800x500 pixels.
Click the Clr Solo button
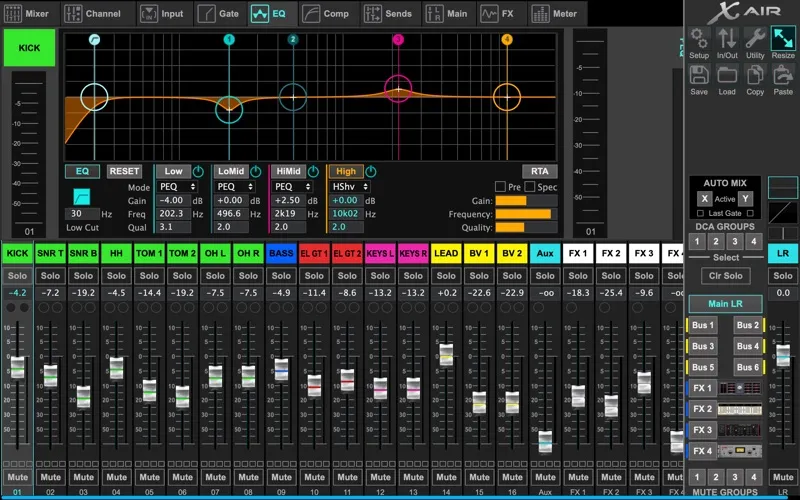(726, 276)
